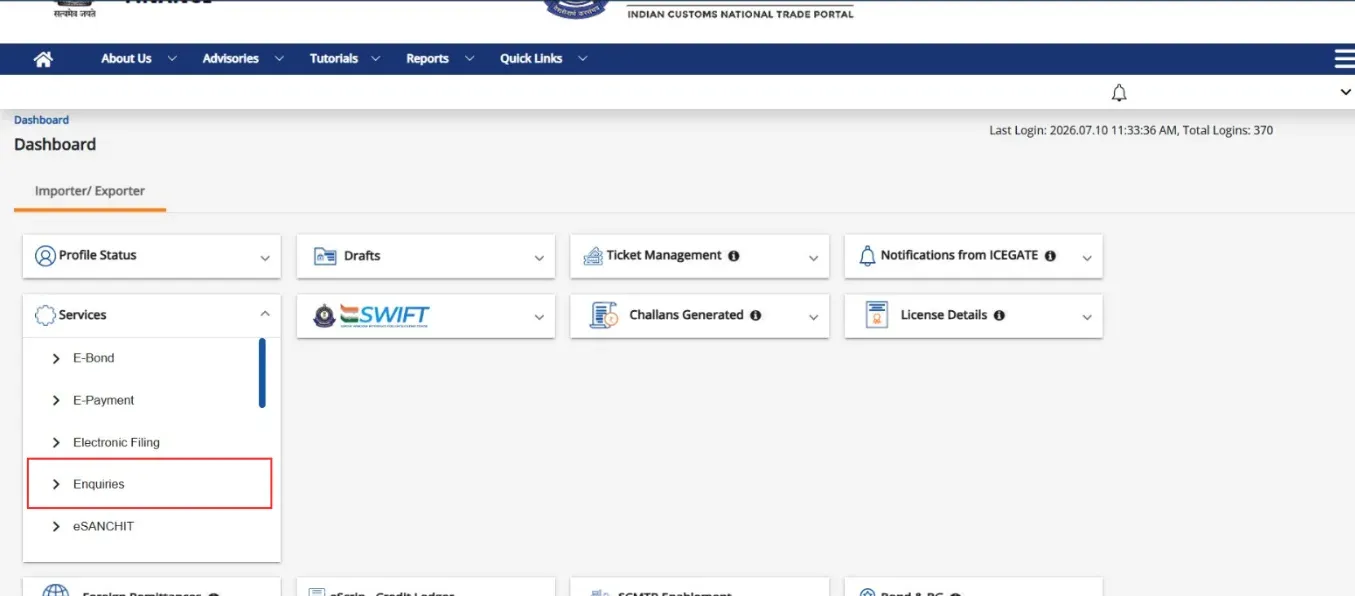Click the SWIFT logo

pos(370,315)
